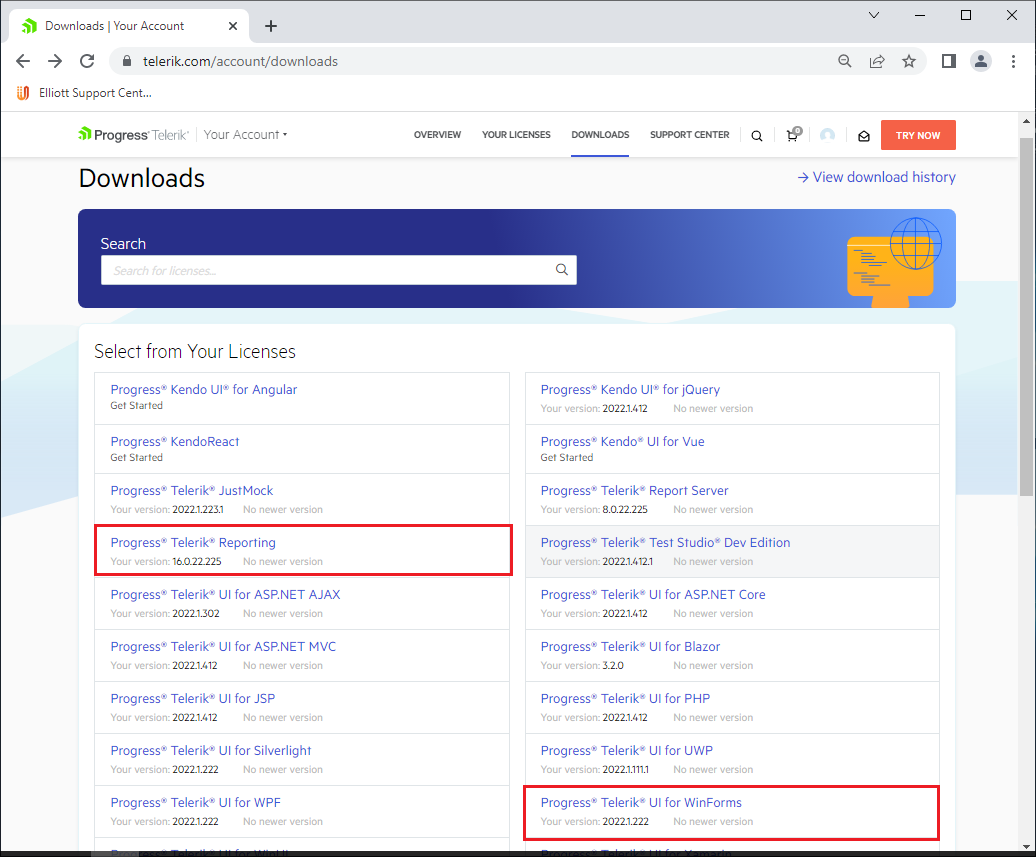Screen dimensions: 1036x857
Task: Click the site lock icon
Action: (127, 61)
